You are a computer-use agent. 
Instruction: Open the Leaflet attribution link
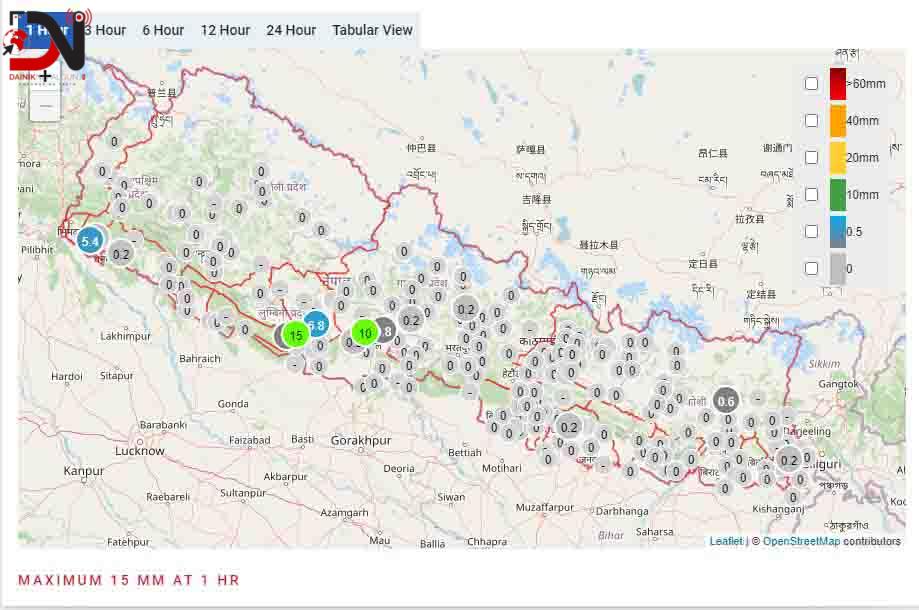(x=726, y=541)
